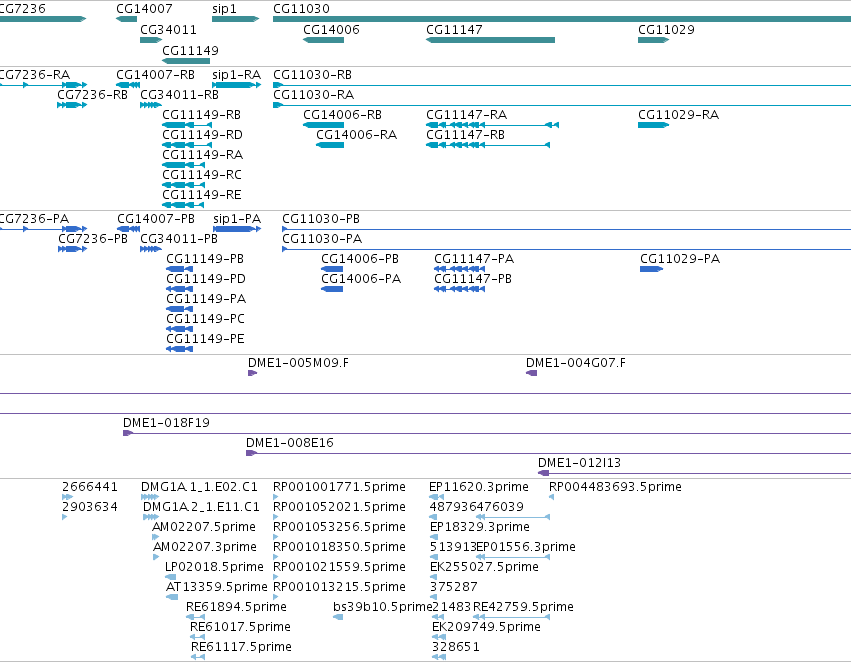Click the CG11029 gene label
851x662 pixels.
point(666,30)
